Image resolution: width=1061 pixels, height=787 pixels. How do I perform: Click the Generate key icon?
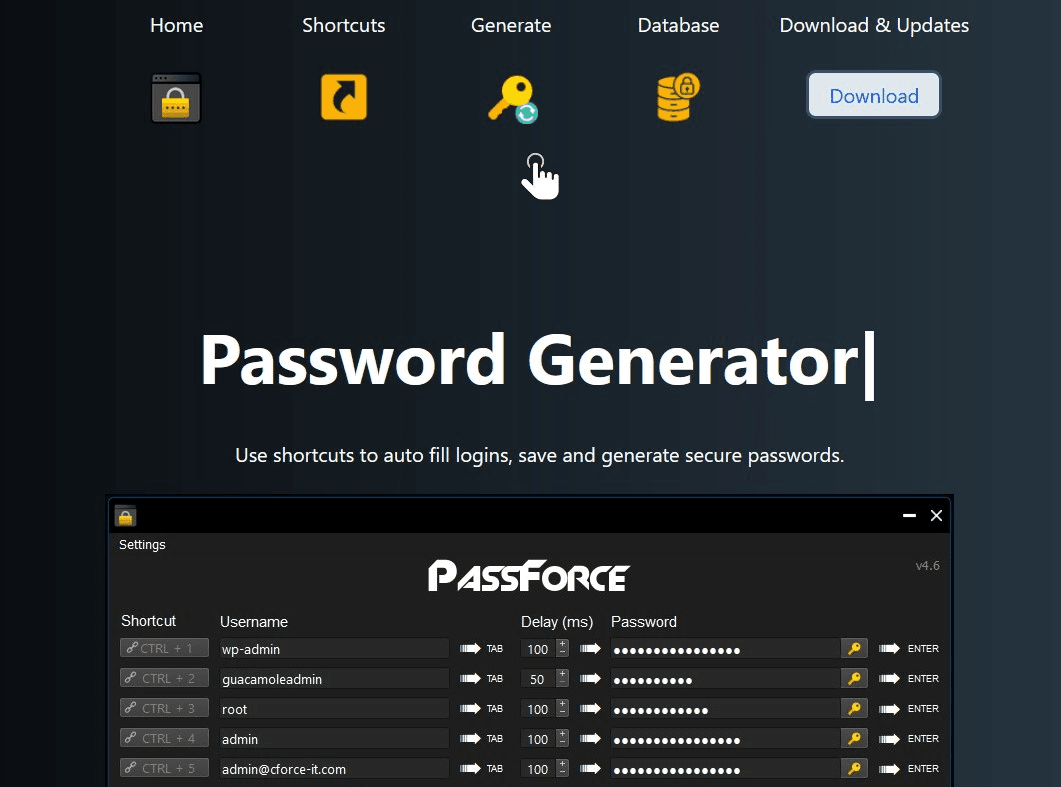[511, 99]
